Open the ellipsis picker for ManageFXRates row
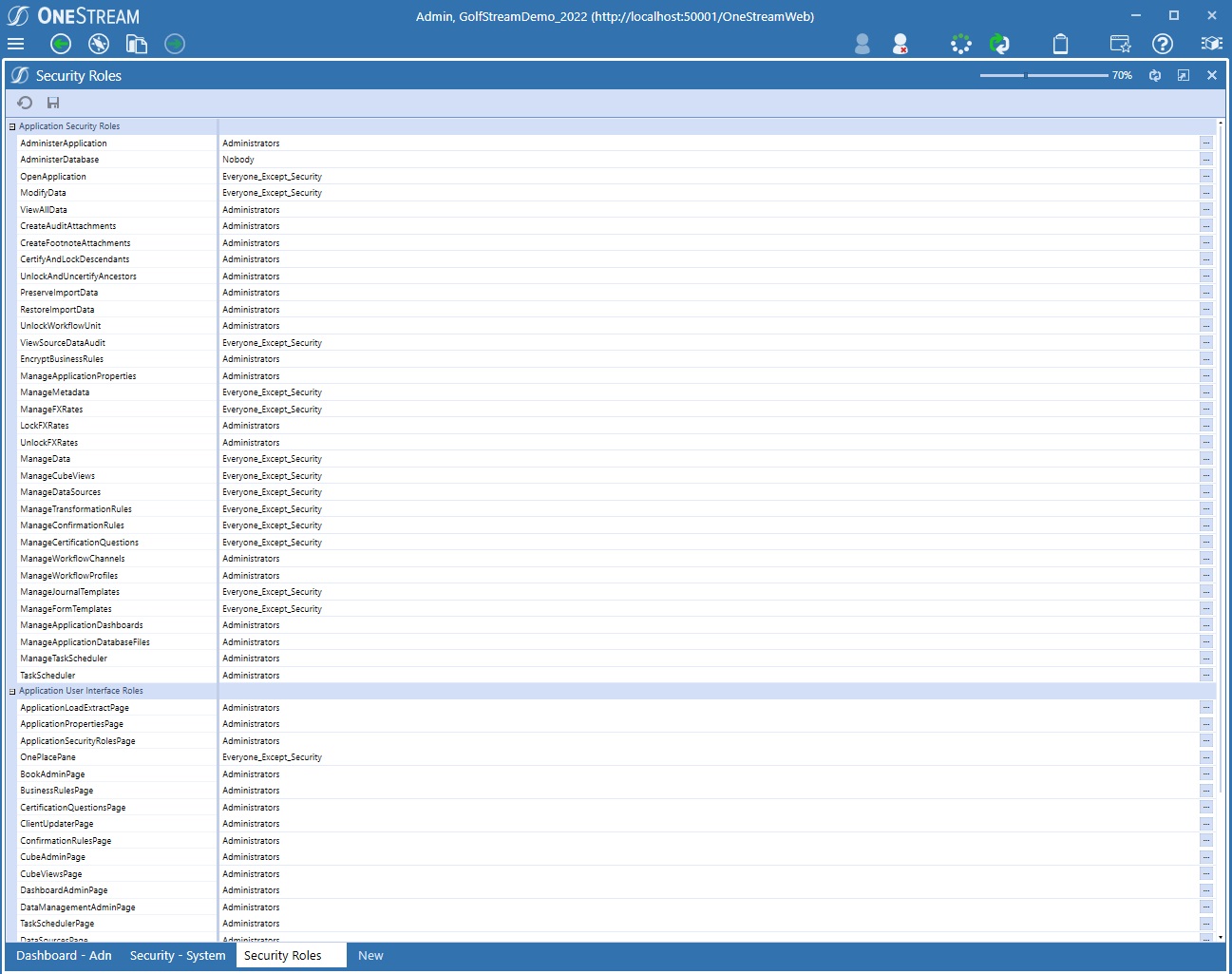Screen dimensions: 1232x974 point(1206,410)
